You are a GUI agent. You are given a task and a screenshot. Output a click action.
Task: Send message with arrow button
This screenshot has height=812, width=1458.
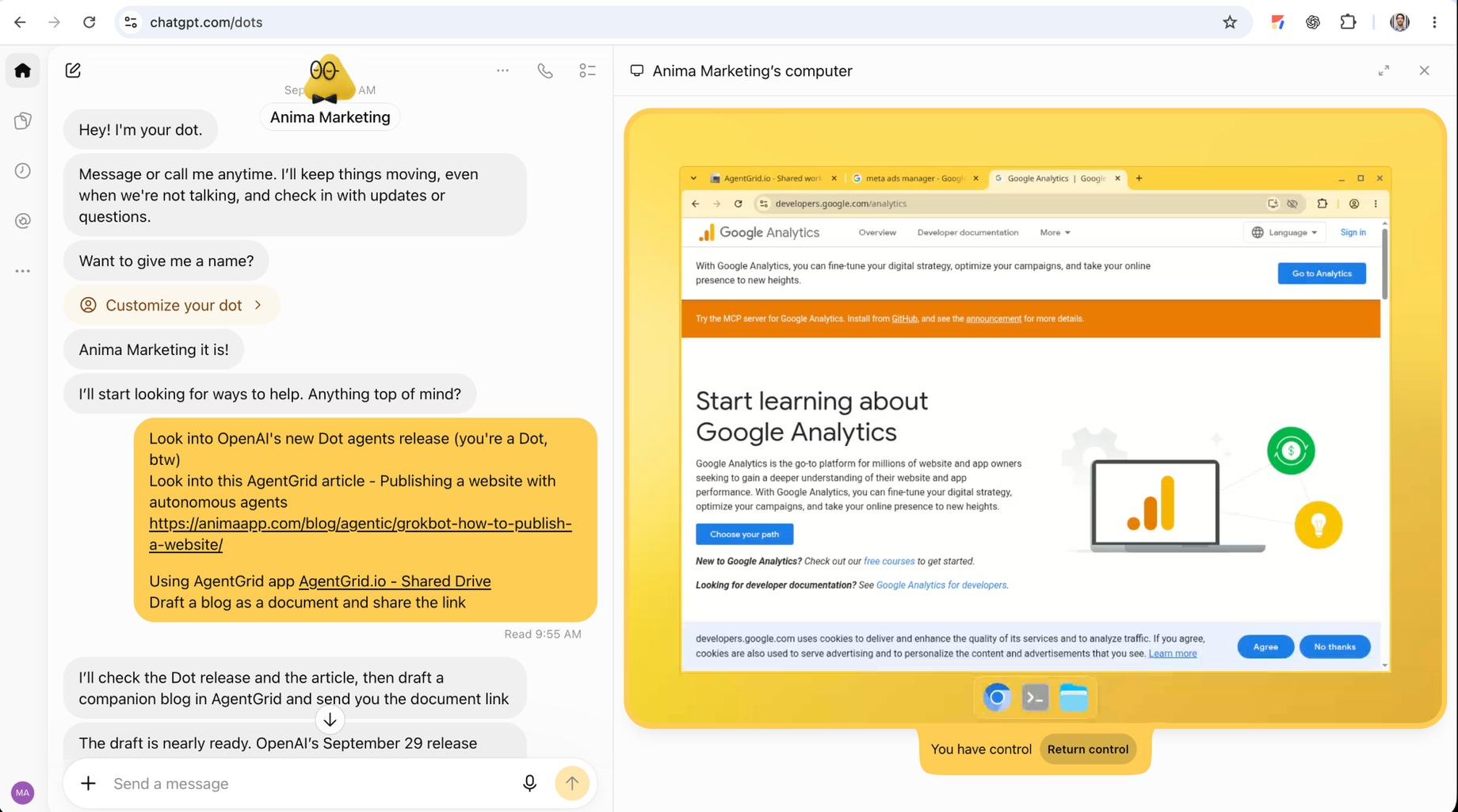[572, 783]
